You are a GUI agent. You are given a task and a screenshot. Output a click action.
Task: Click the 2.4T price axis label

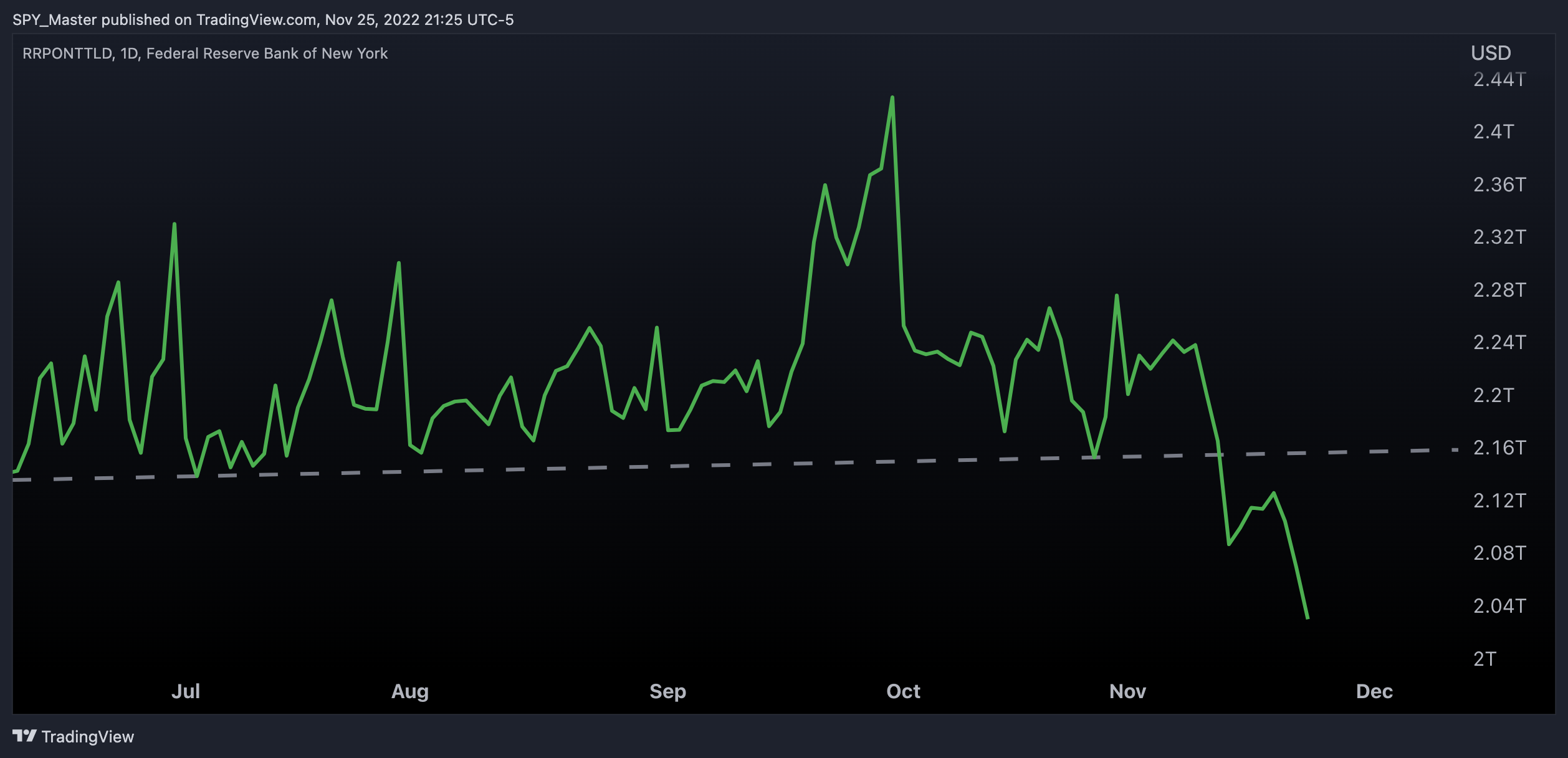coord(1493,132)
